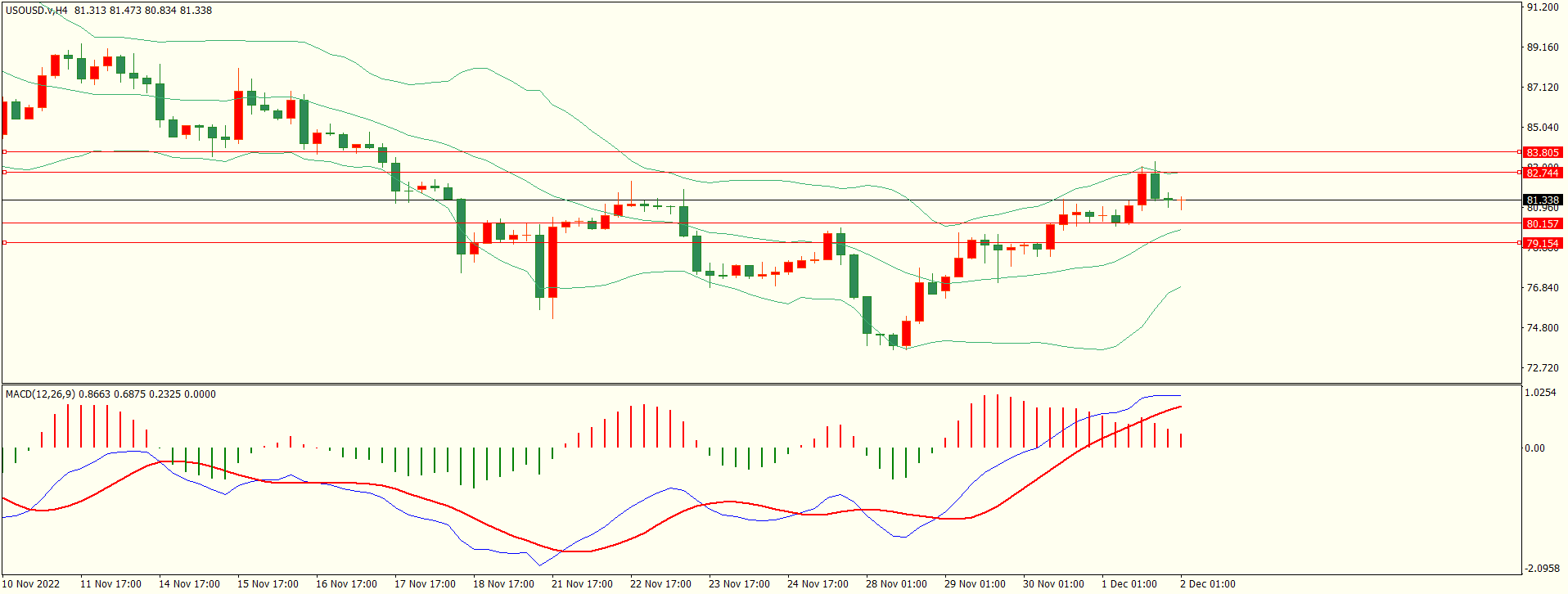Select the 0.00 level on MACD scale
The width and height of the screenshot is (1568, 594).
[1534, 448]
